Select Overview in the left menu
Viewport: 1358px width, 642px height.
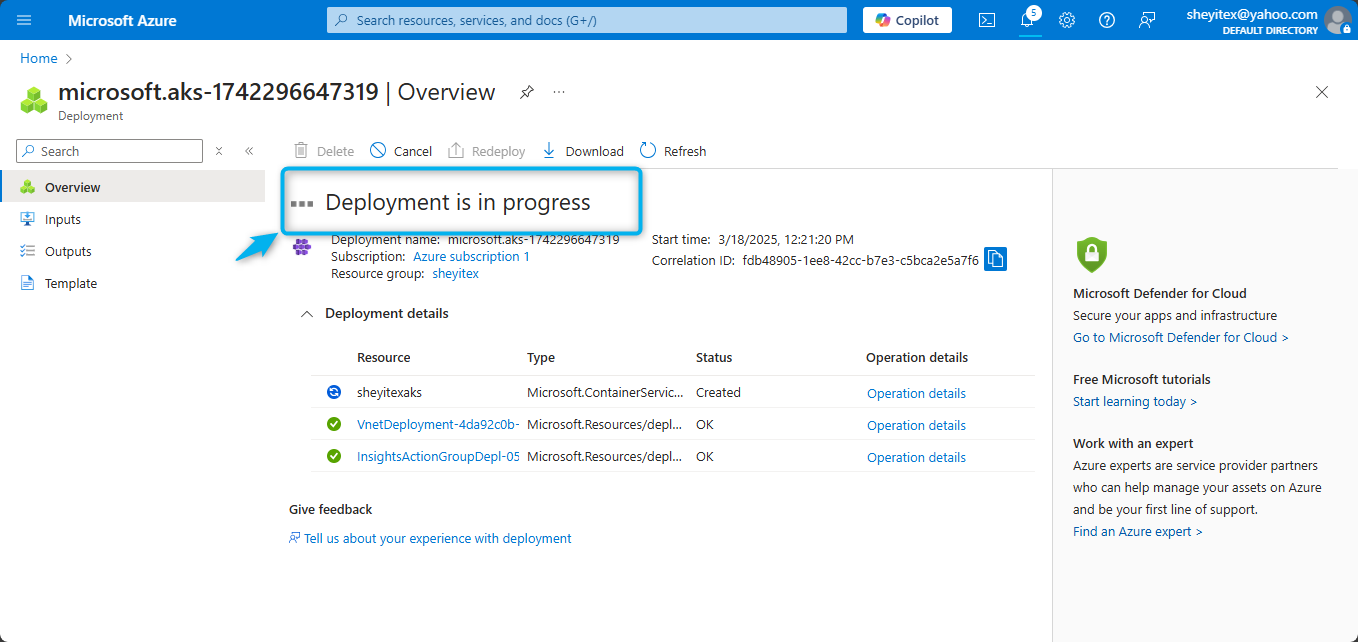coord(132,187)
